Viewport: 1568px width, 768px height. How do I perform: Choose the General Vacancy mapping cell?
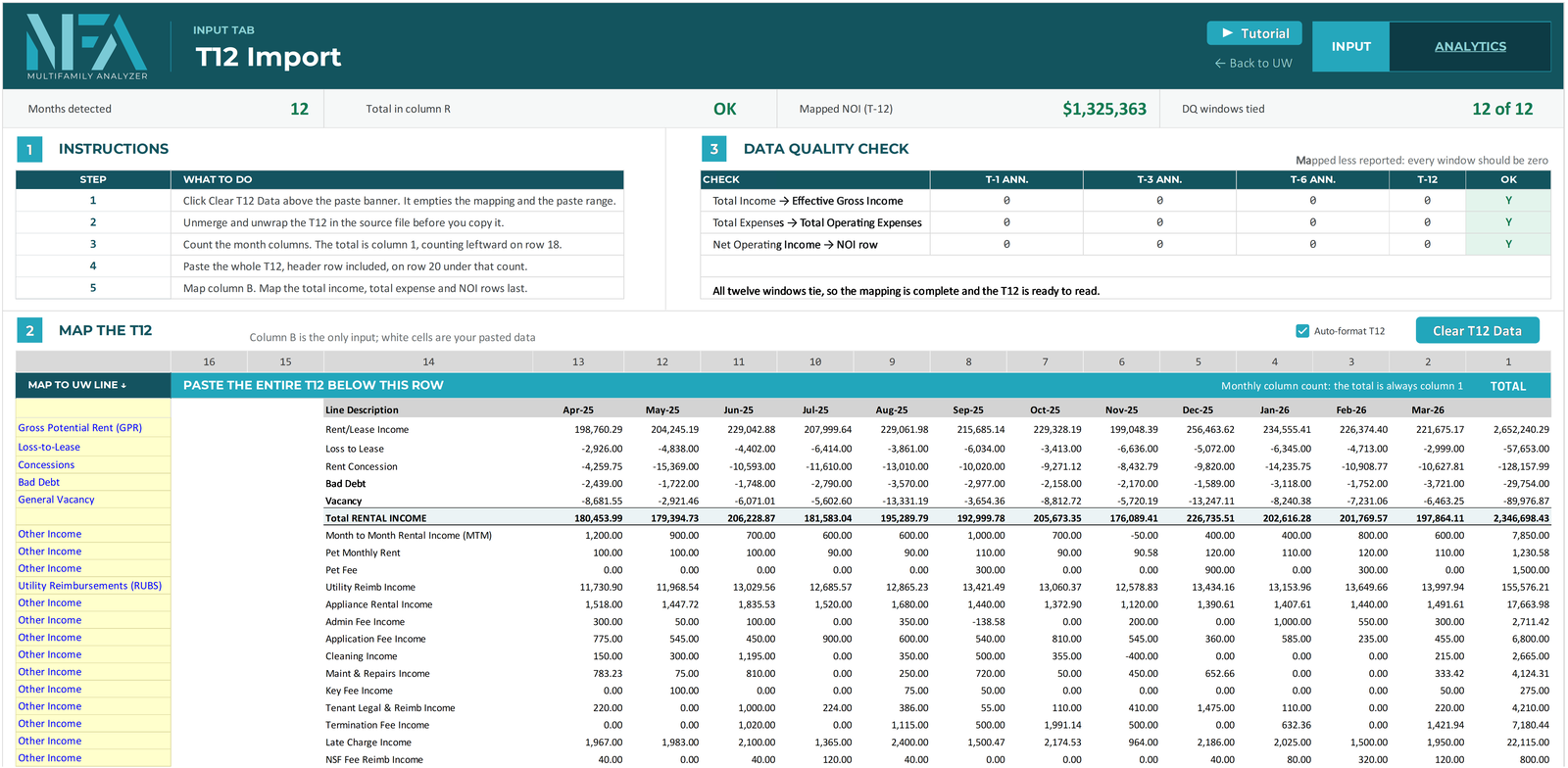coord(93,500)
